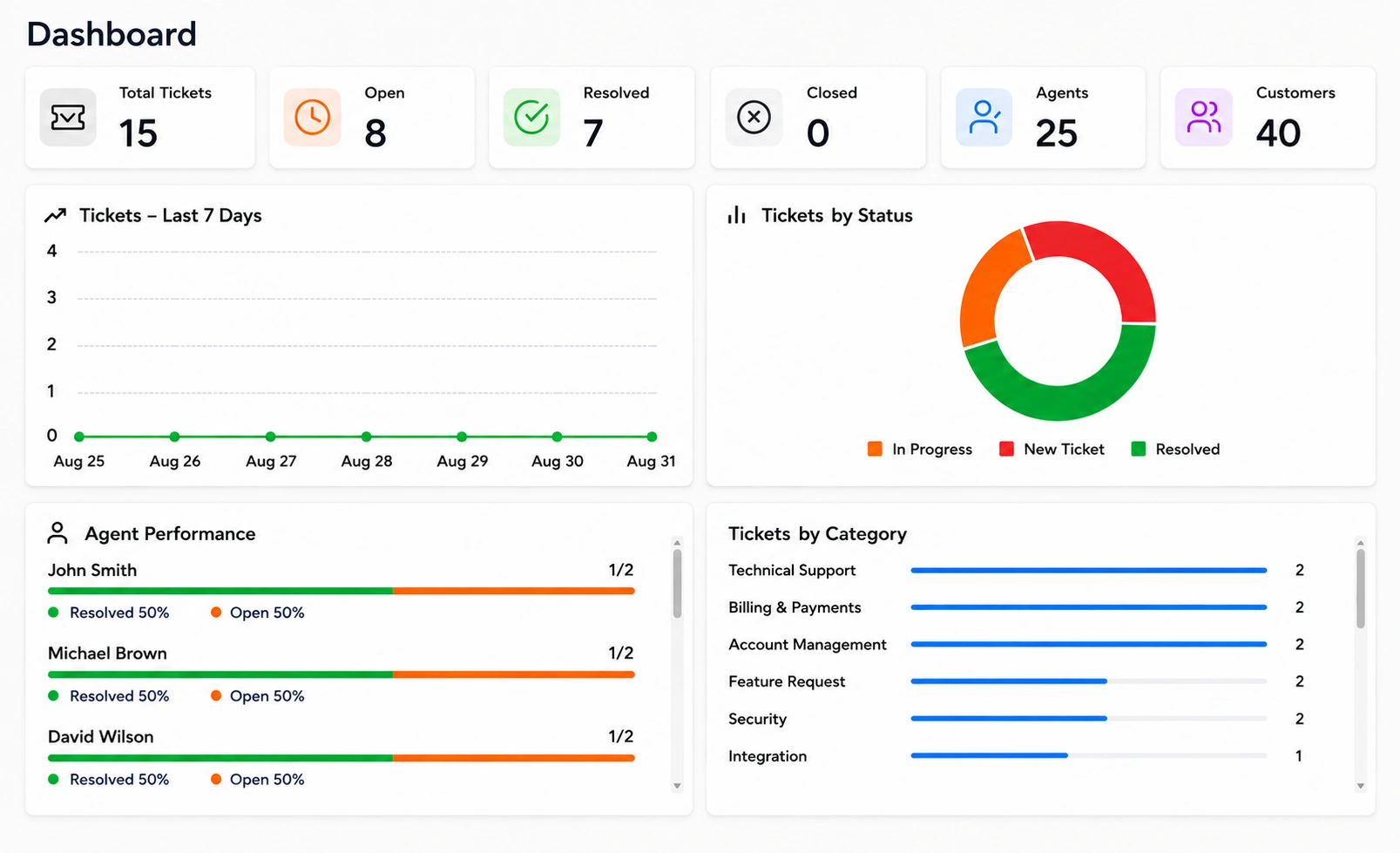Select the Michael Brown agent name
The width and height of the screenshot is (1400, 853).
(107, 653)
